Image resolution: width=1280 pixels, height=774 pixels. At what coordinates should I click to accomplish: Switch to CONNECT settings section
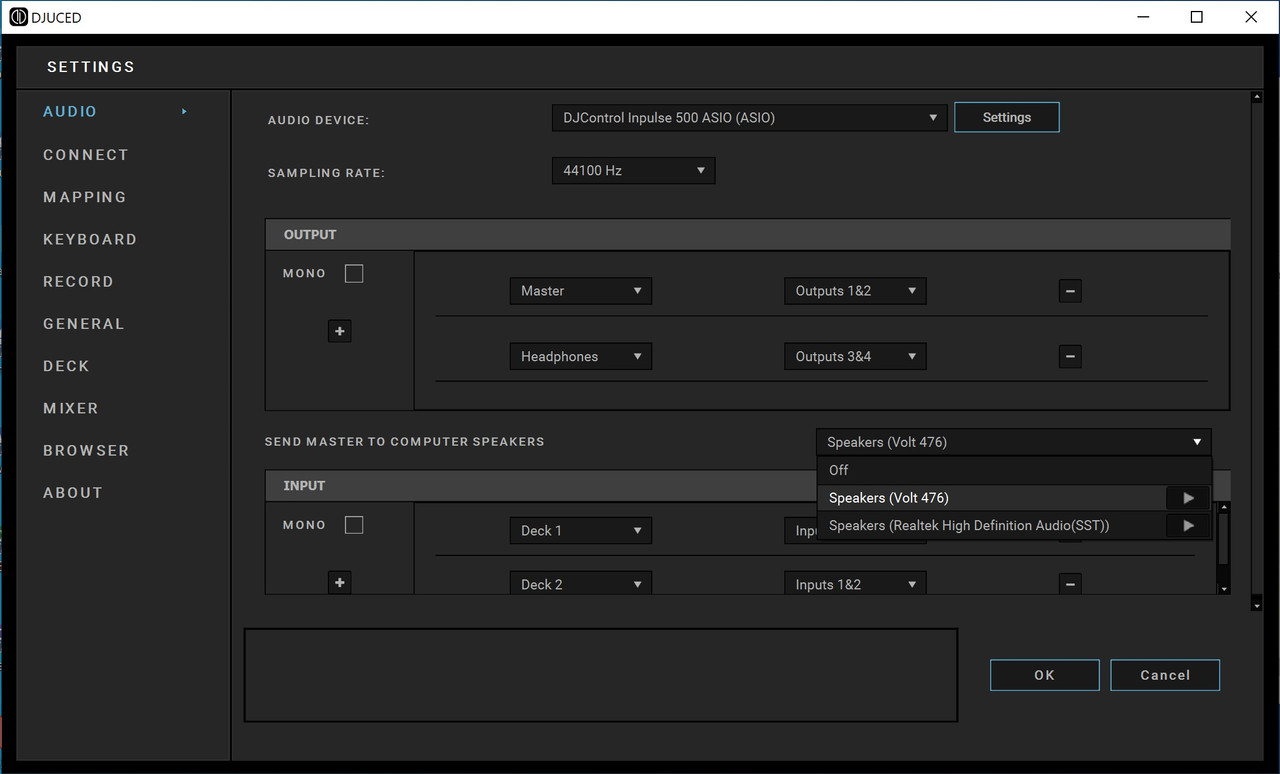pos(86,155)
